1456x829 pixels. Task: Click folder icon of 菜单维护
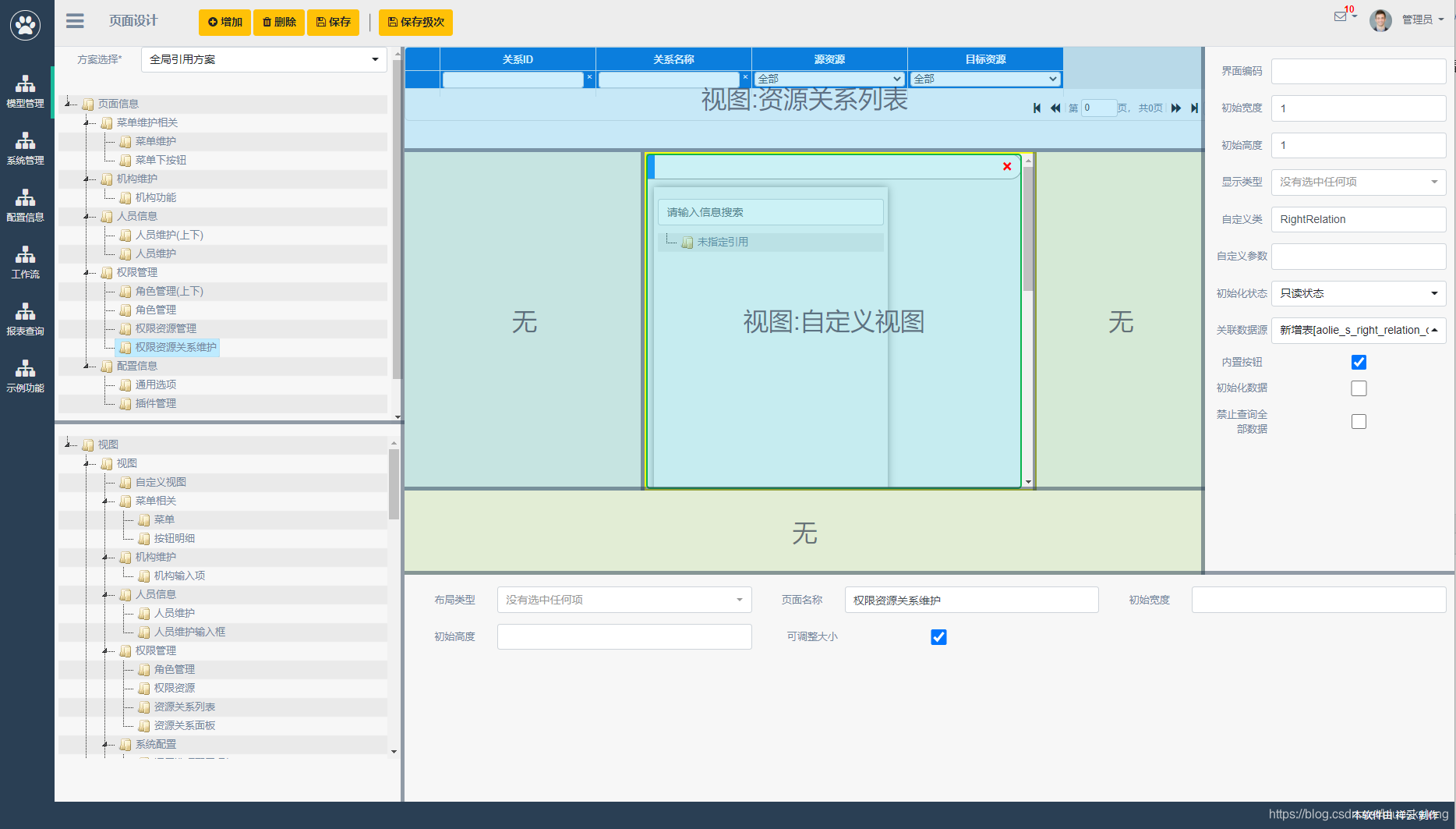pyautogui.click(x=125, y=141)
